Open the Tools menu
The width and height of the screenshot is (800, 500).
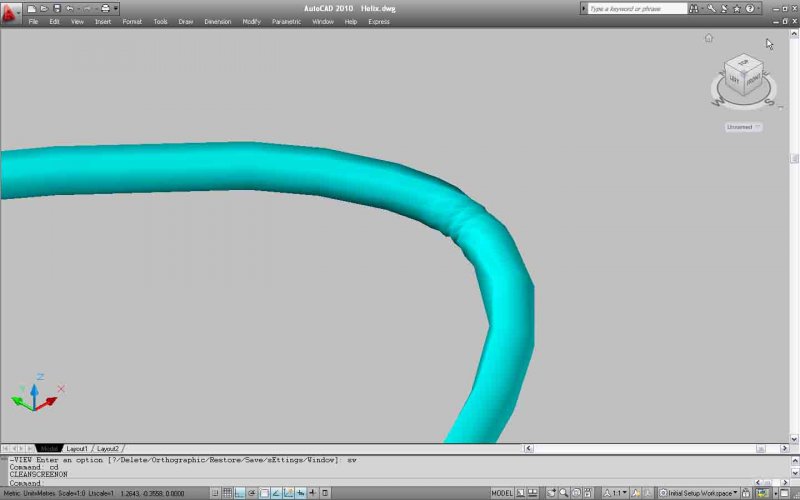pos(161,22)
